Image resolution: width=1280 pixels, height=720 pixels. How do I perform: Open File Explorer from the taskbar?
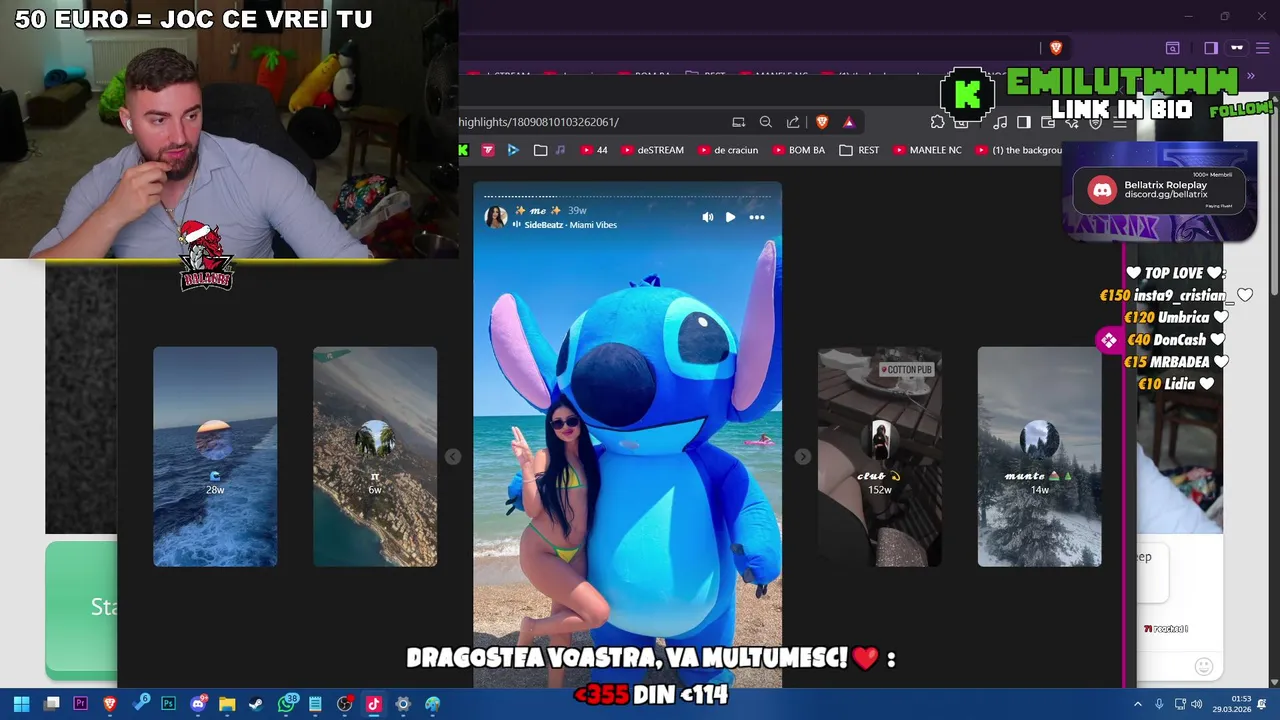[227, 704]
